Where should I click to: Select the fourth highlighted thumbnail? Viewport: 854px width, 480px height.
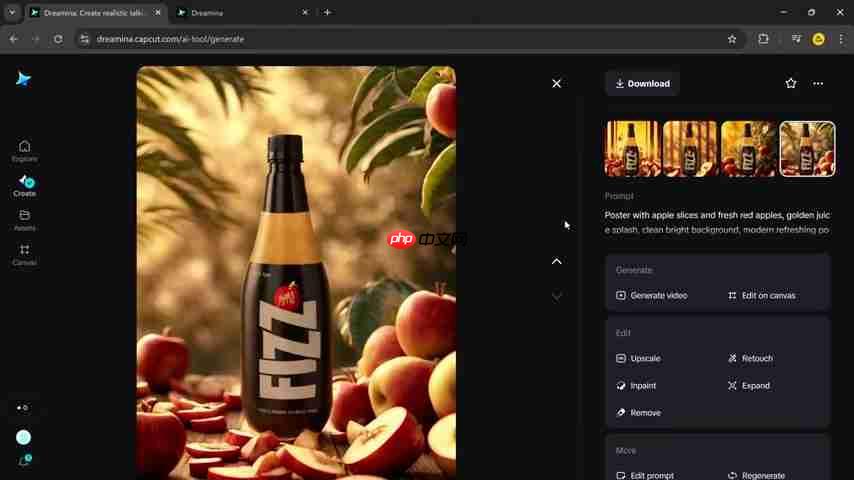pos(807,149)
